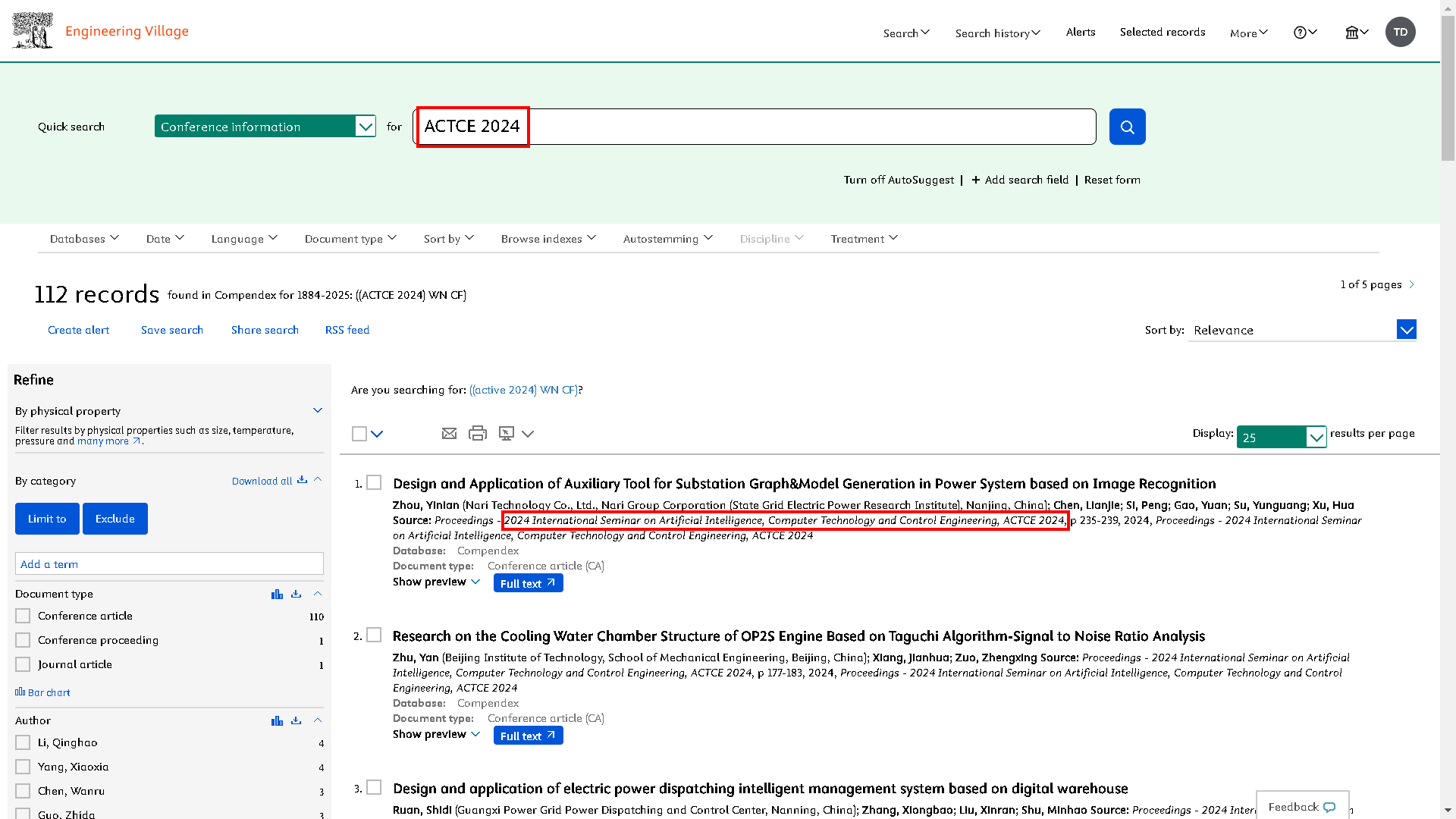The width and height of the screenshot is (1456, 819).
Task: Open the help question mark menu
Action: pyautogui.click(x=1305, y=33)
